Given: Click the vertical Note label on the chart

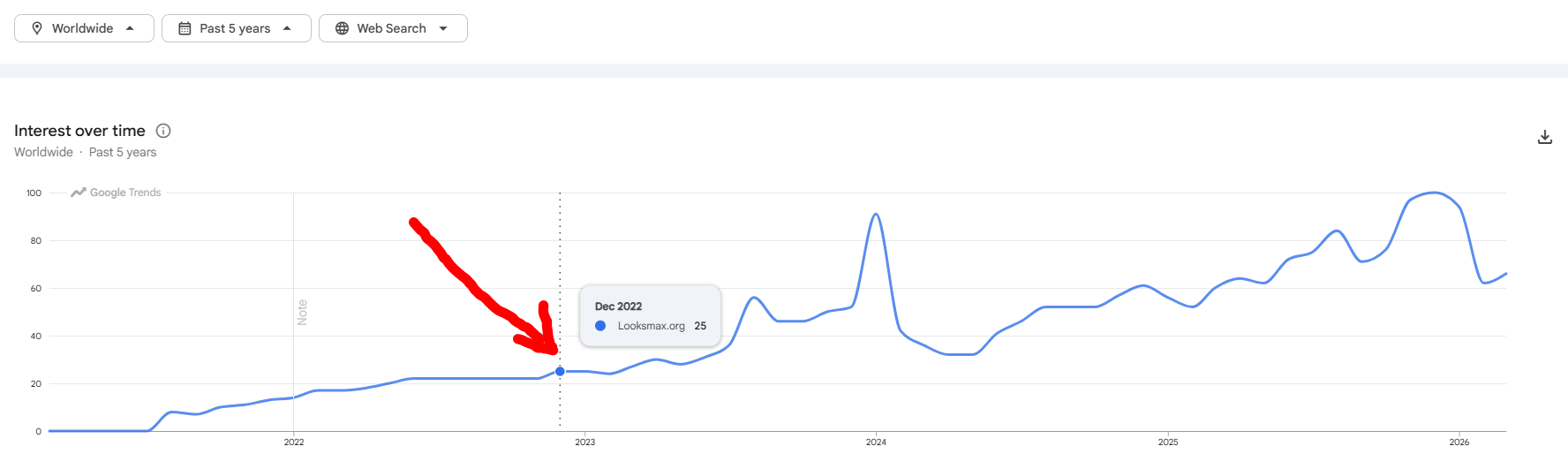Looking at the screenshot, I should [303, 312].
